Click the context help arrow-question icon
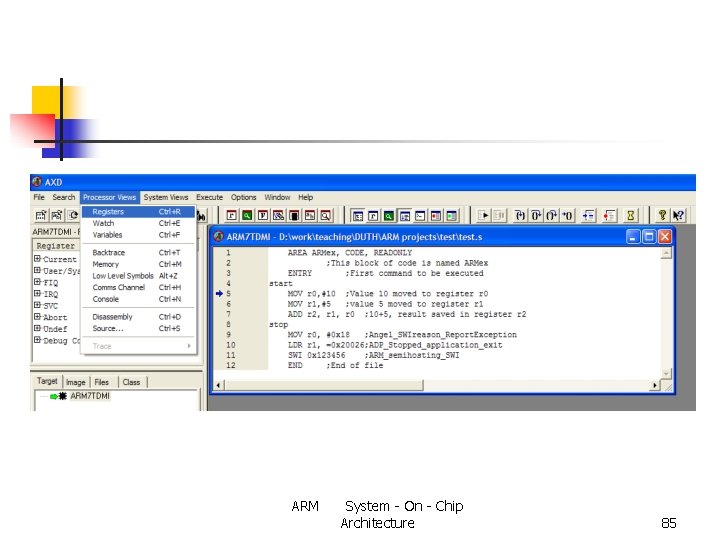The image size is (720, 540). point(678,215)
